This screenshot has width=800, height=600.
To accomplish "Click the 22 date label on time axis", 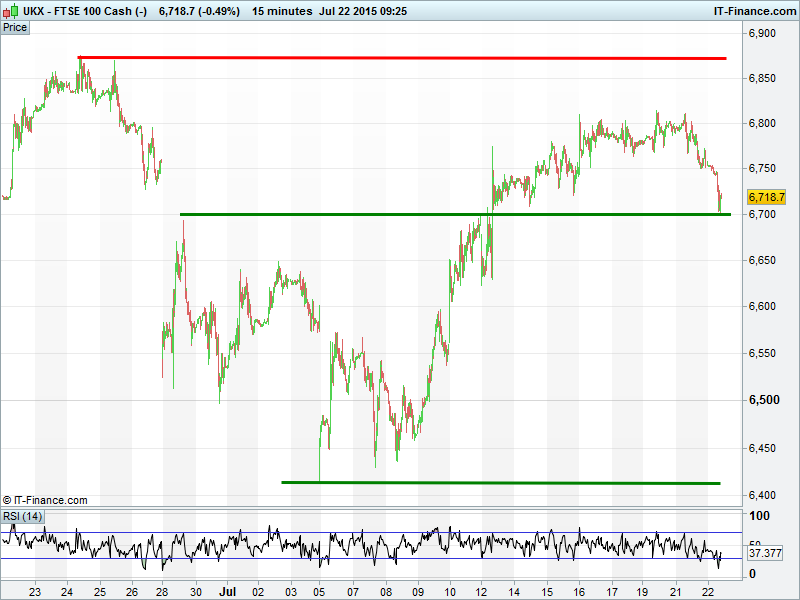I will [707, 591].
